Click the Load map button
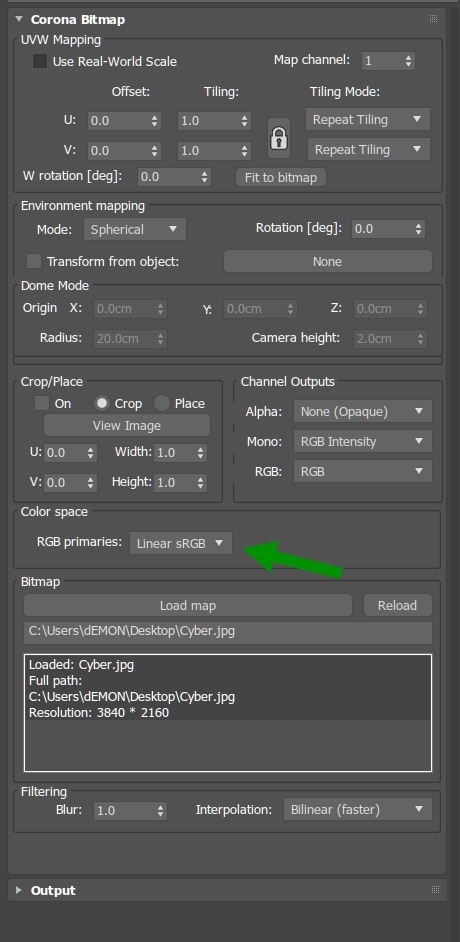 pos(188,606)
